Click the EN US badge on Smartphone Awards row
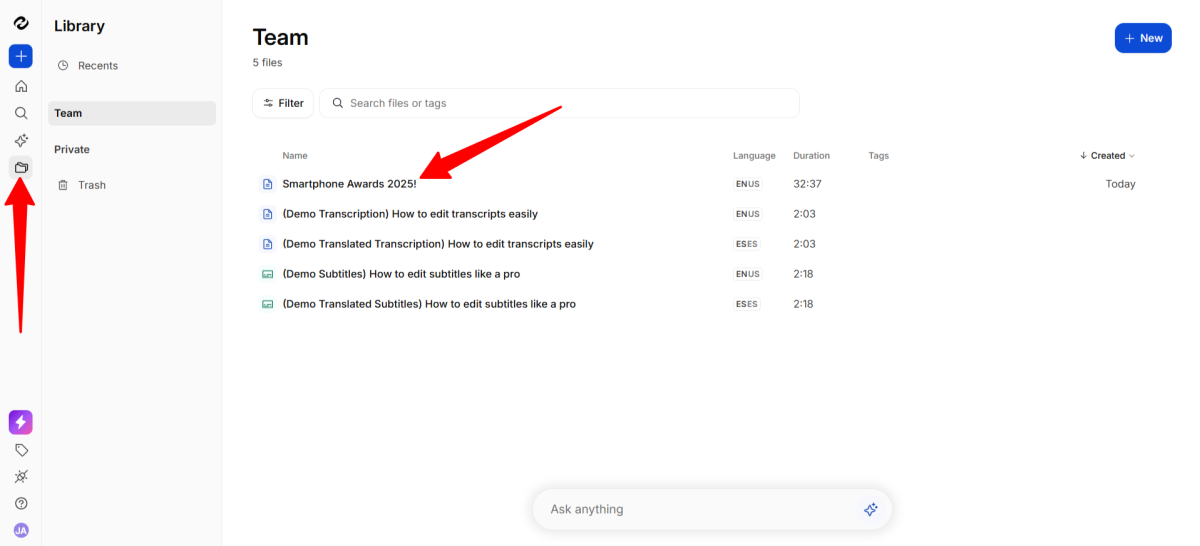 point(747,184)
